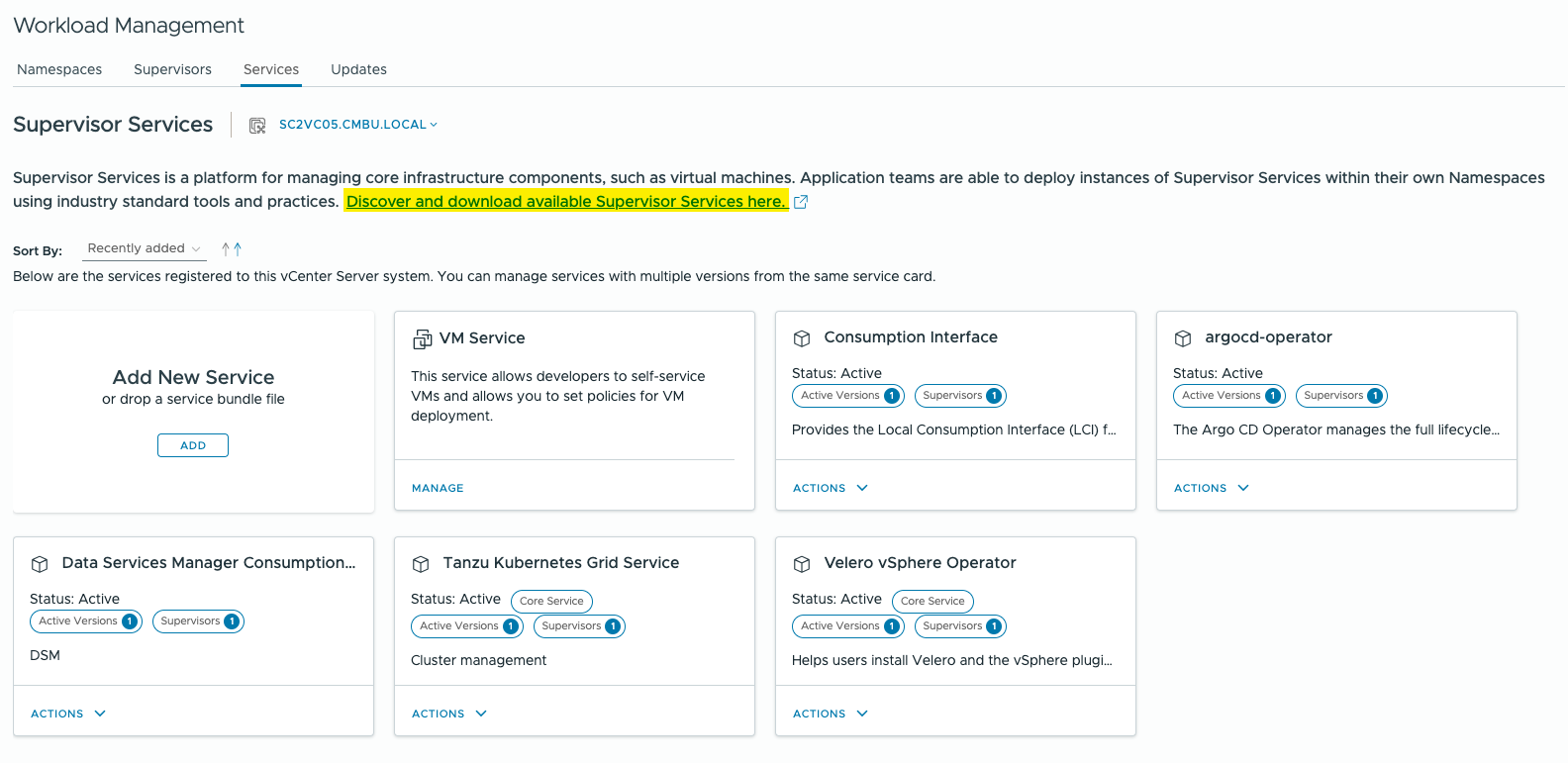Screen dimensions: 1568x763
Task: Click the Workload Management page heading
Action: click(x=129, y=26)
